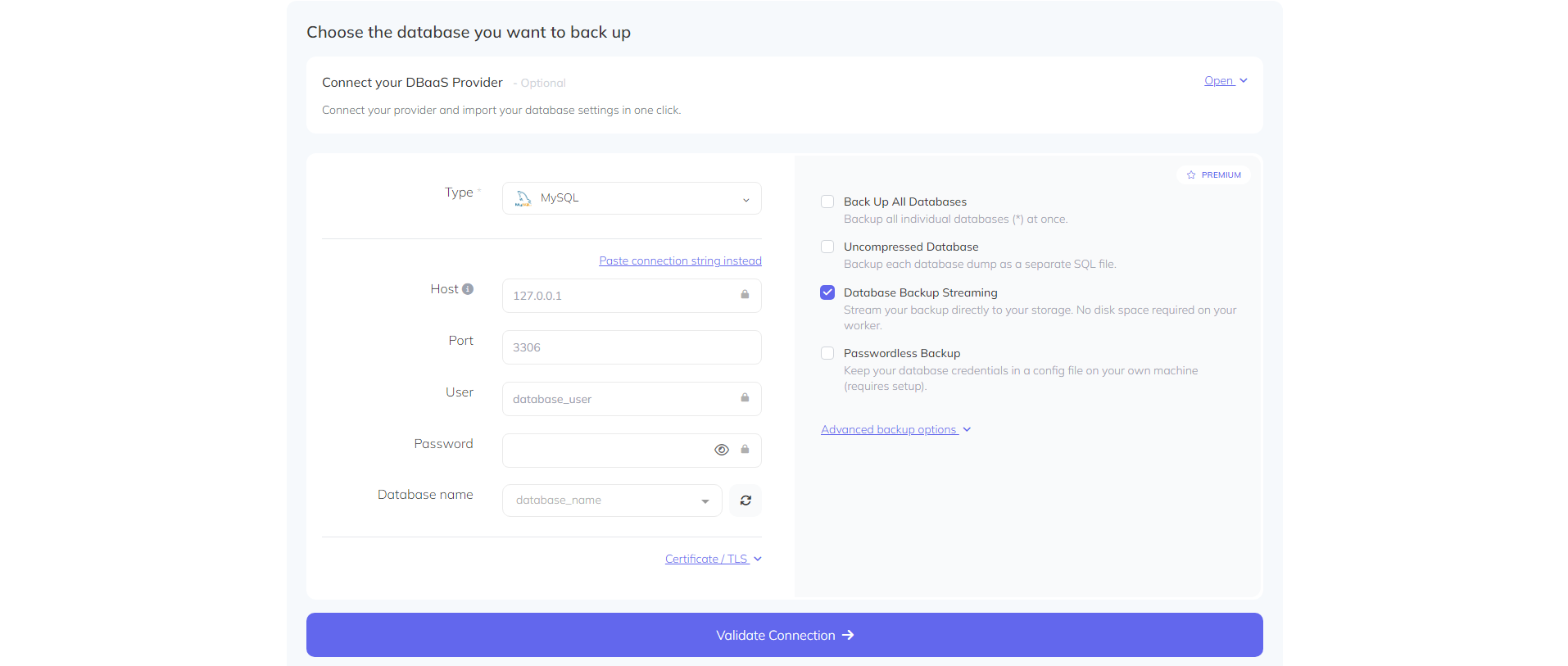The width and height of the screenshot is (1568, 666).
Task: Click the lock icon in Host field
Action: 745,295
